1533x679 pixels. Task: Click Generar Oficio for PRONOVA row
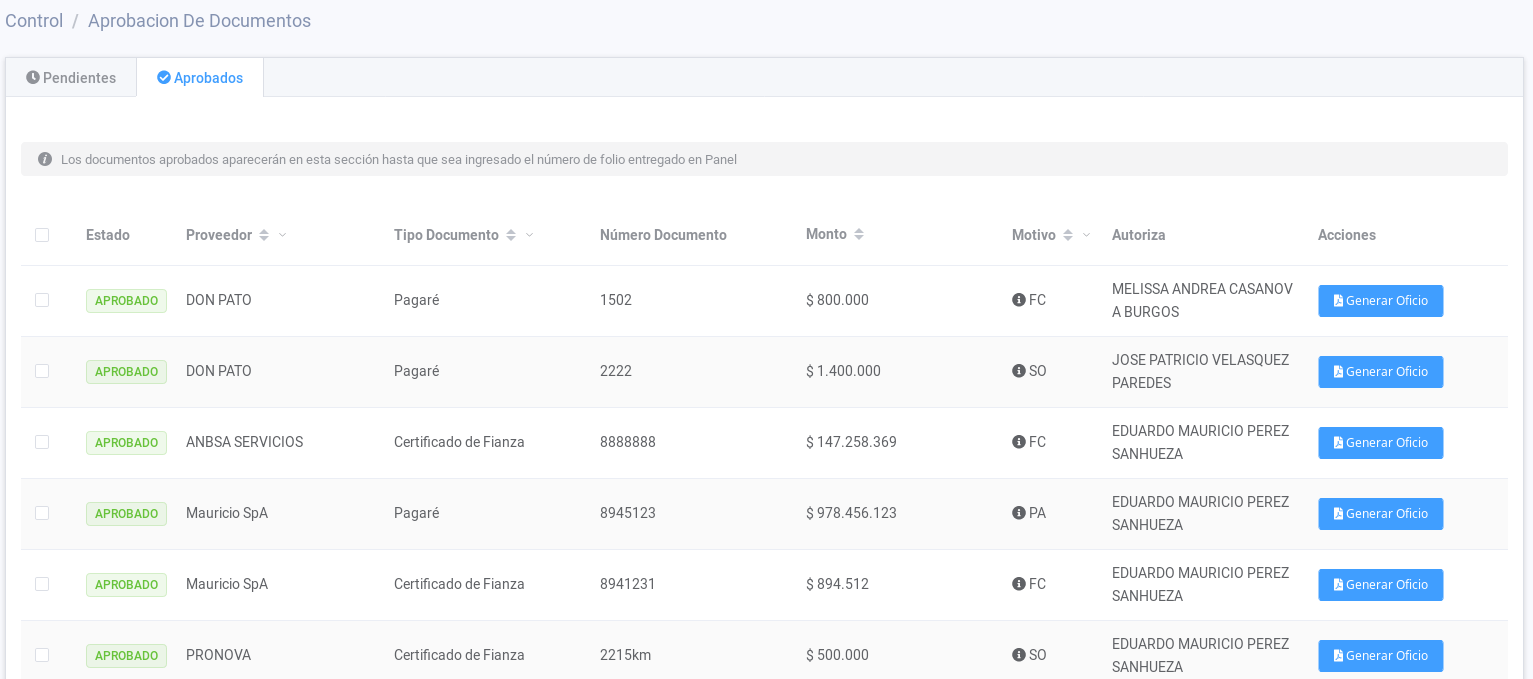point(1380,655)
